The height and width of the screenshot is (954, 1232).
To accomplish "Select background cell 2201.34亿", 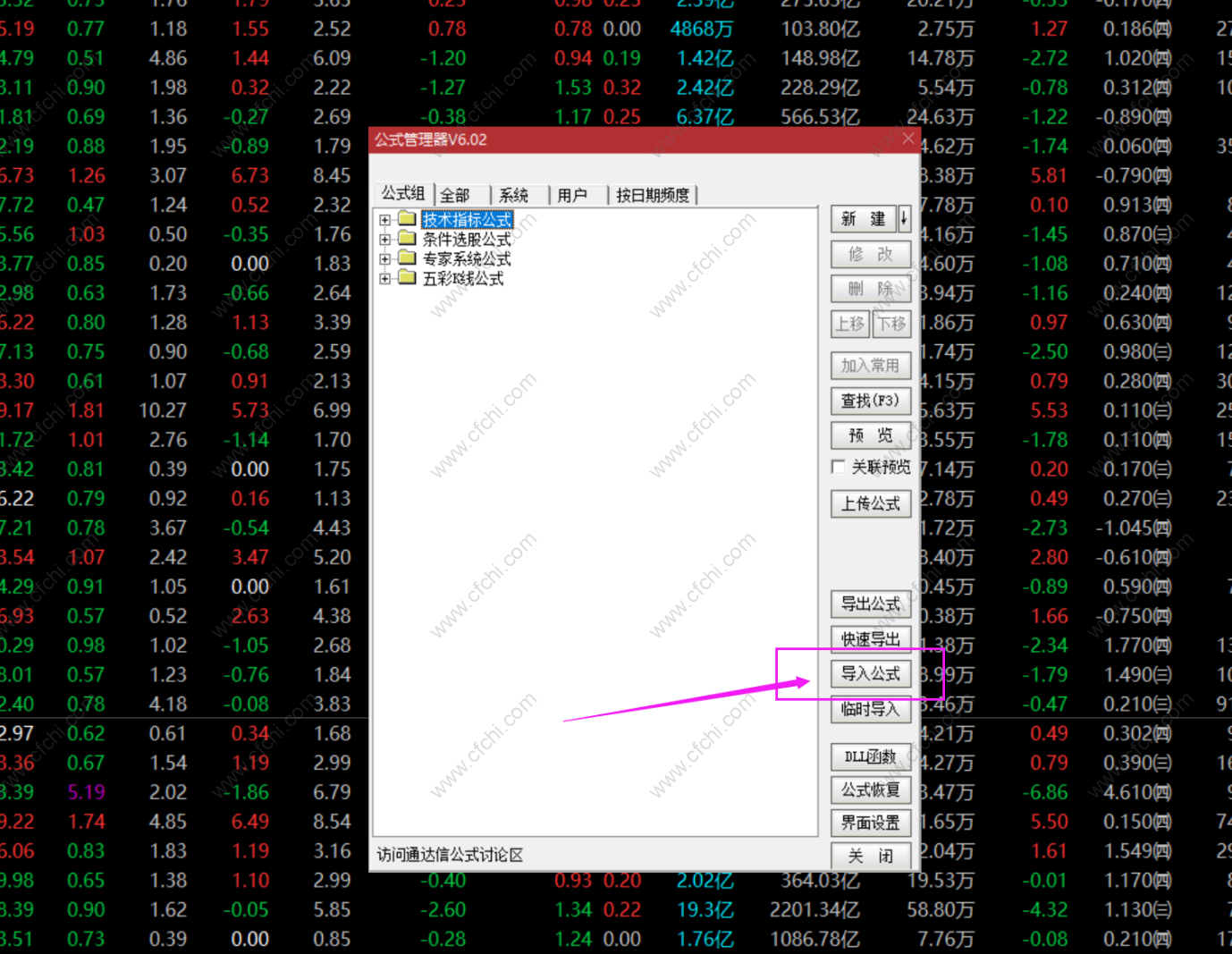I will tap(814, 910).
